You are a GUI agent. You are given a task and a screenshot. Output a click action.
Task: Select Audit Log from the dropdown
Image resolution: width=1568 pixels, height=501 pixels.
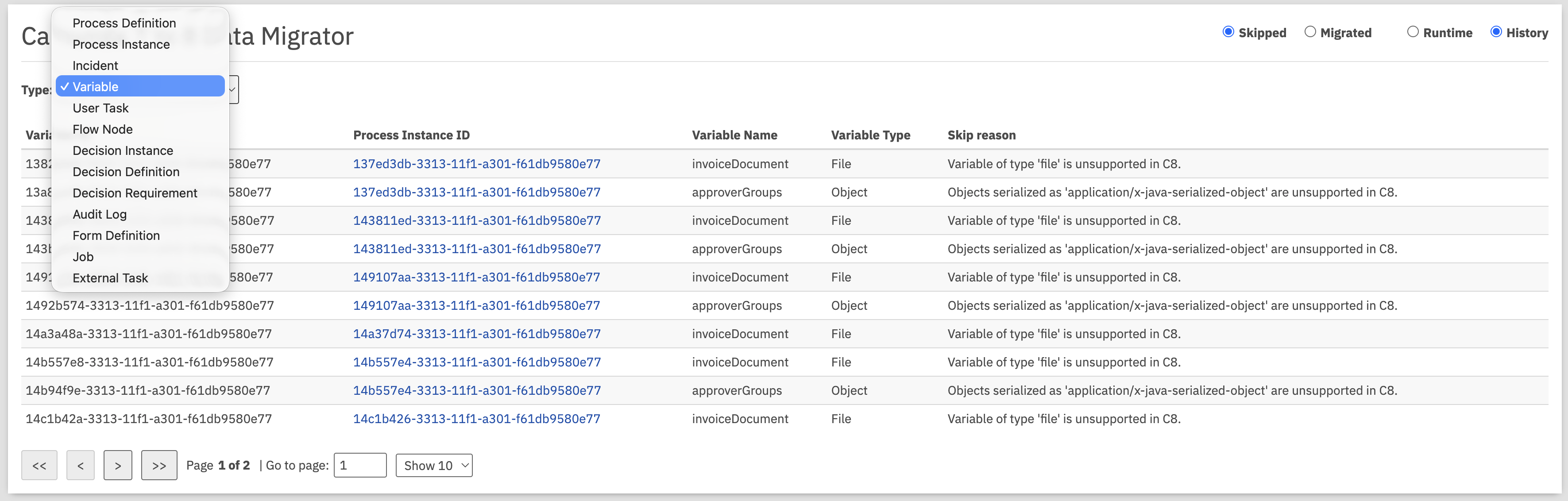(x=99, y=214)
